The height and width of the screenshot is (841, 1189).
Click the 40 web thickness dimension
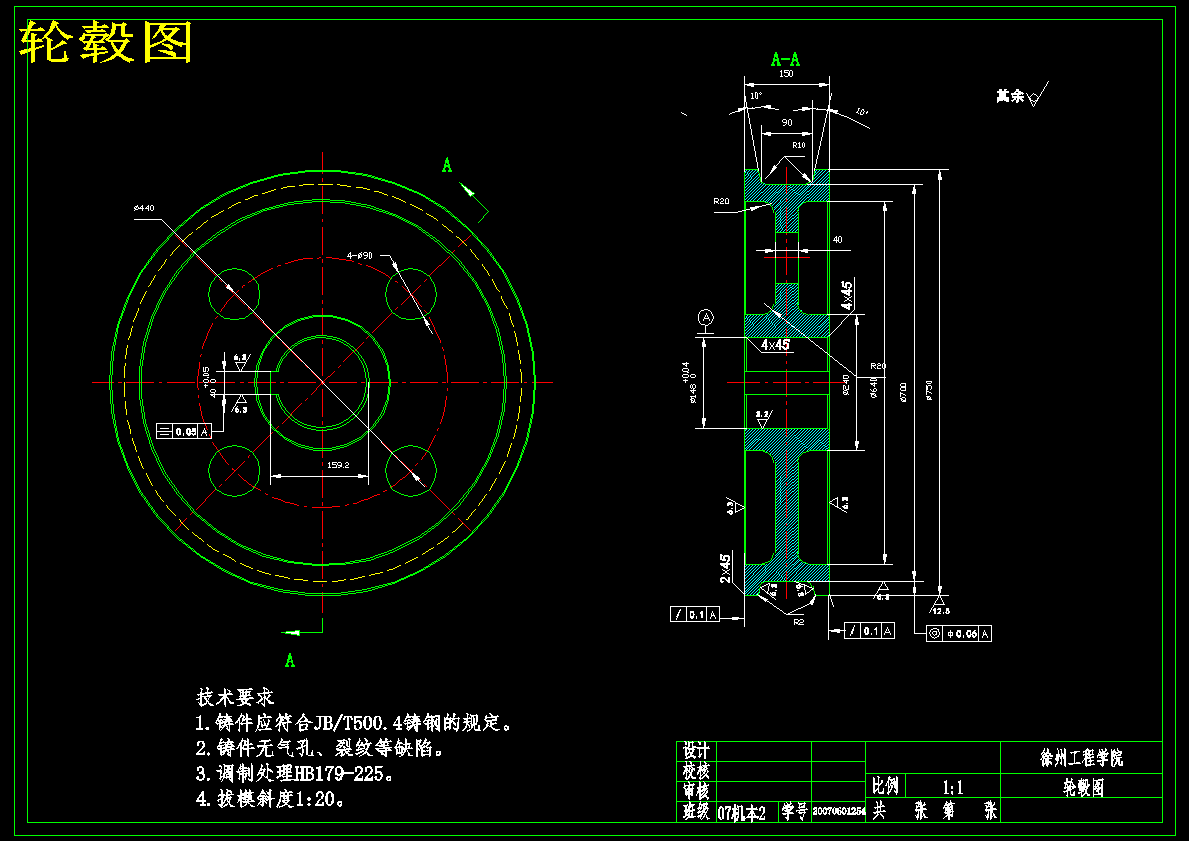[837, 240]
